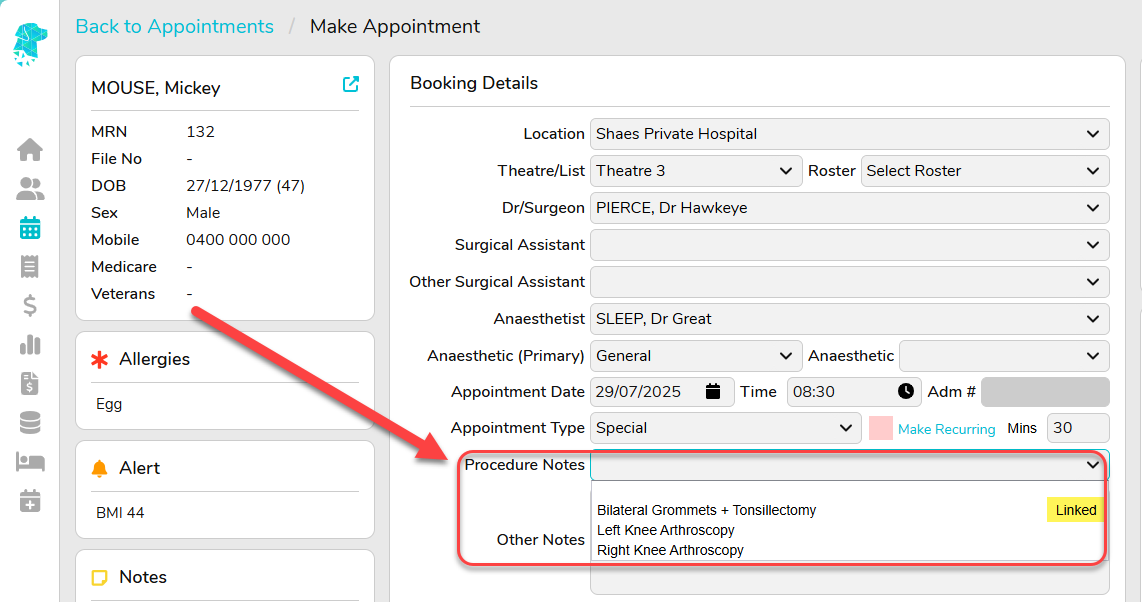This screenshot has width=1142, height=602.
Task: Open the bar chart reports icon
Action: 30,344
